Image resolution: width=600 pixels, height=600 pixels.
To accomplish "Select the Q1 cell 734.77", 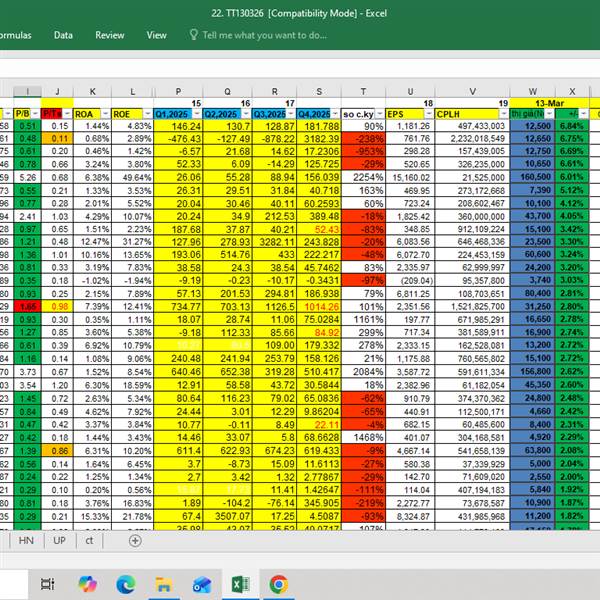I will tap(178, 307).
